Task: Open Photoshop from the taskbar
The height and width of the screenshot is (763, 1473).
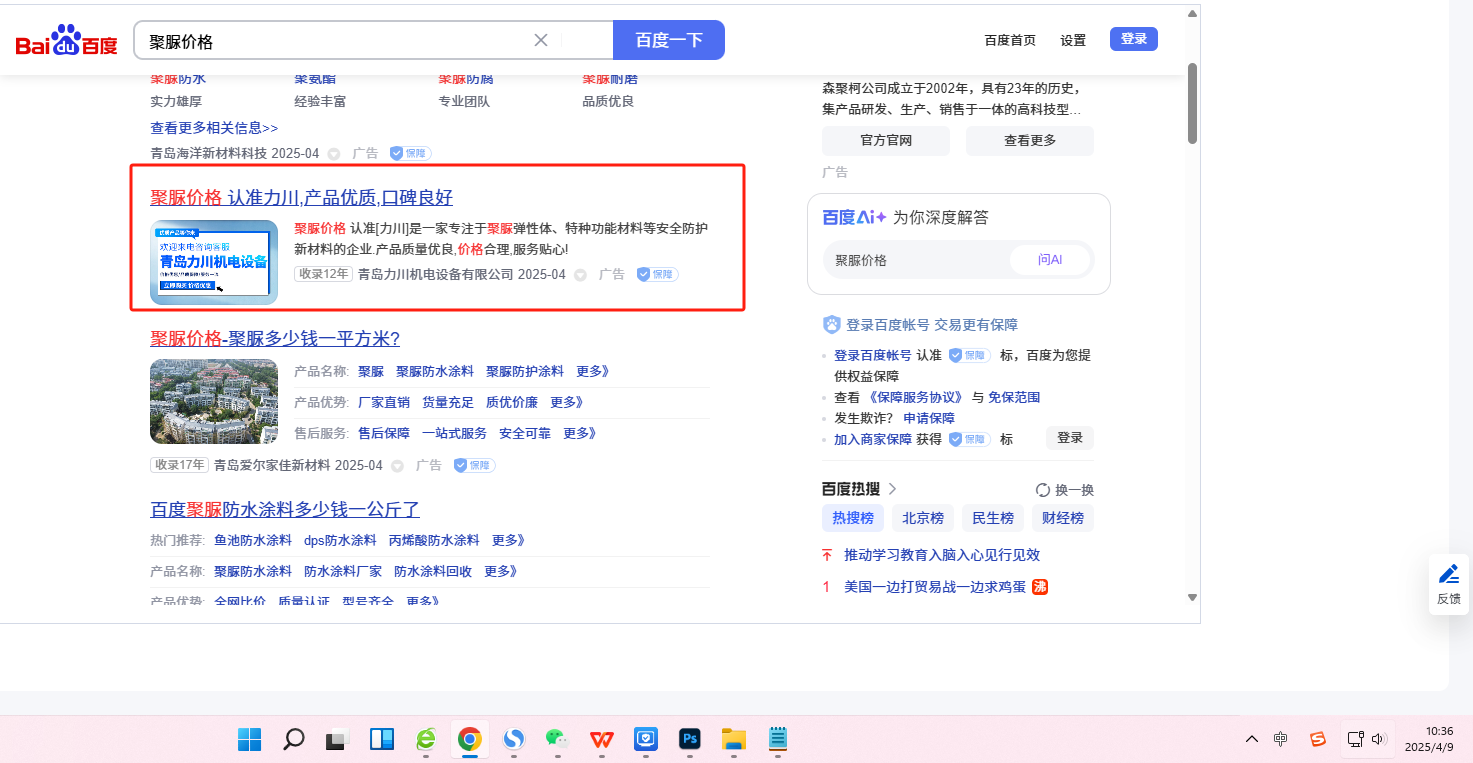Action: point(689,739)
